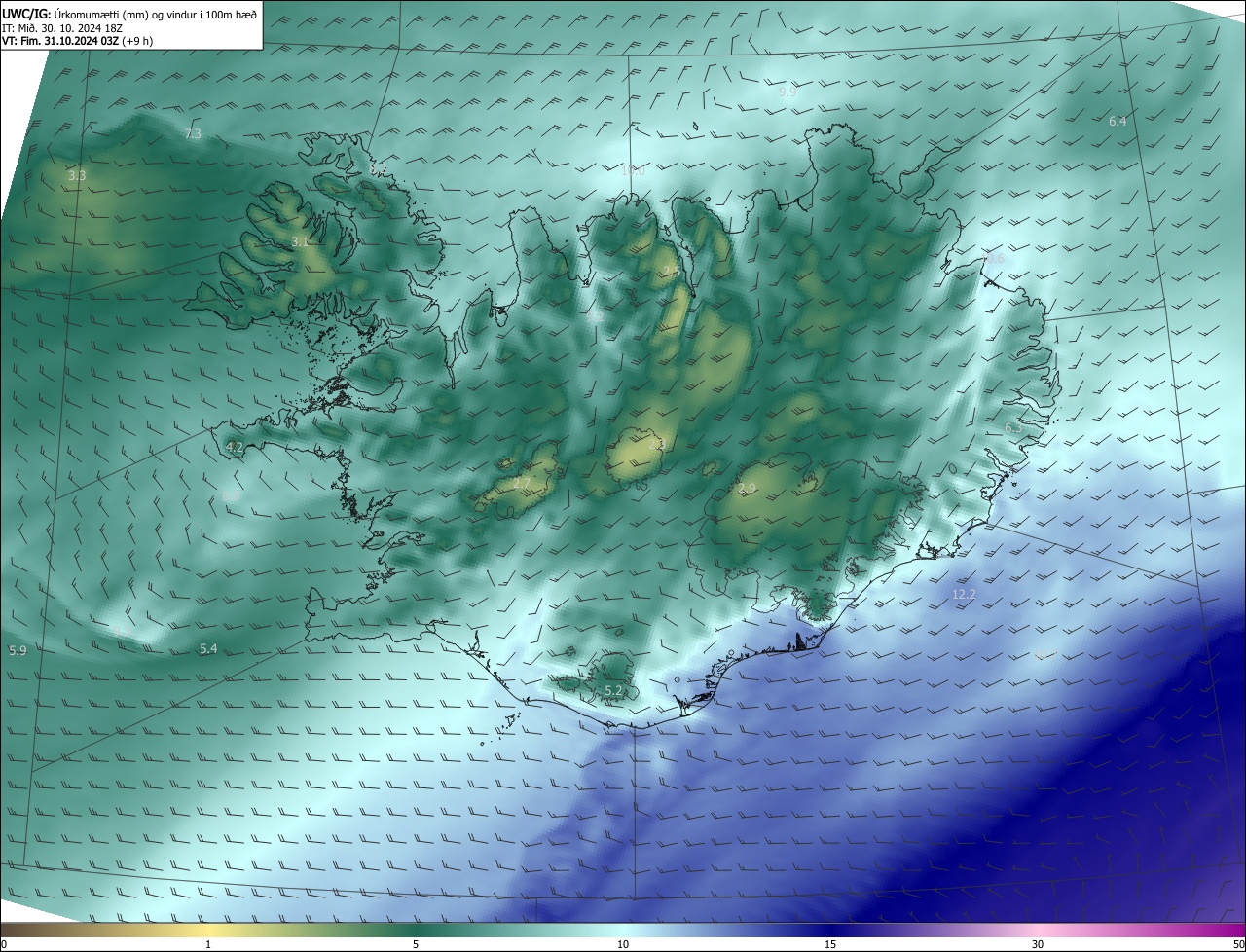Click the map value label 12.2
1246x952 pixels.
click(x=964, y=594)
